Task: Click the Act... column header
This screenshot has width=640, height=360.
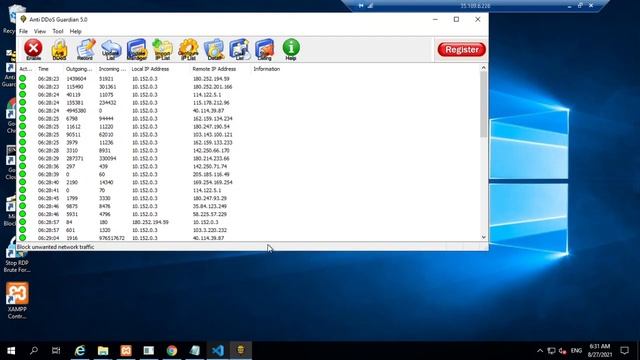Action: point(26,69)
